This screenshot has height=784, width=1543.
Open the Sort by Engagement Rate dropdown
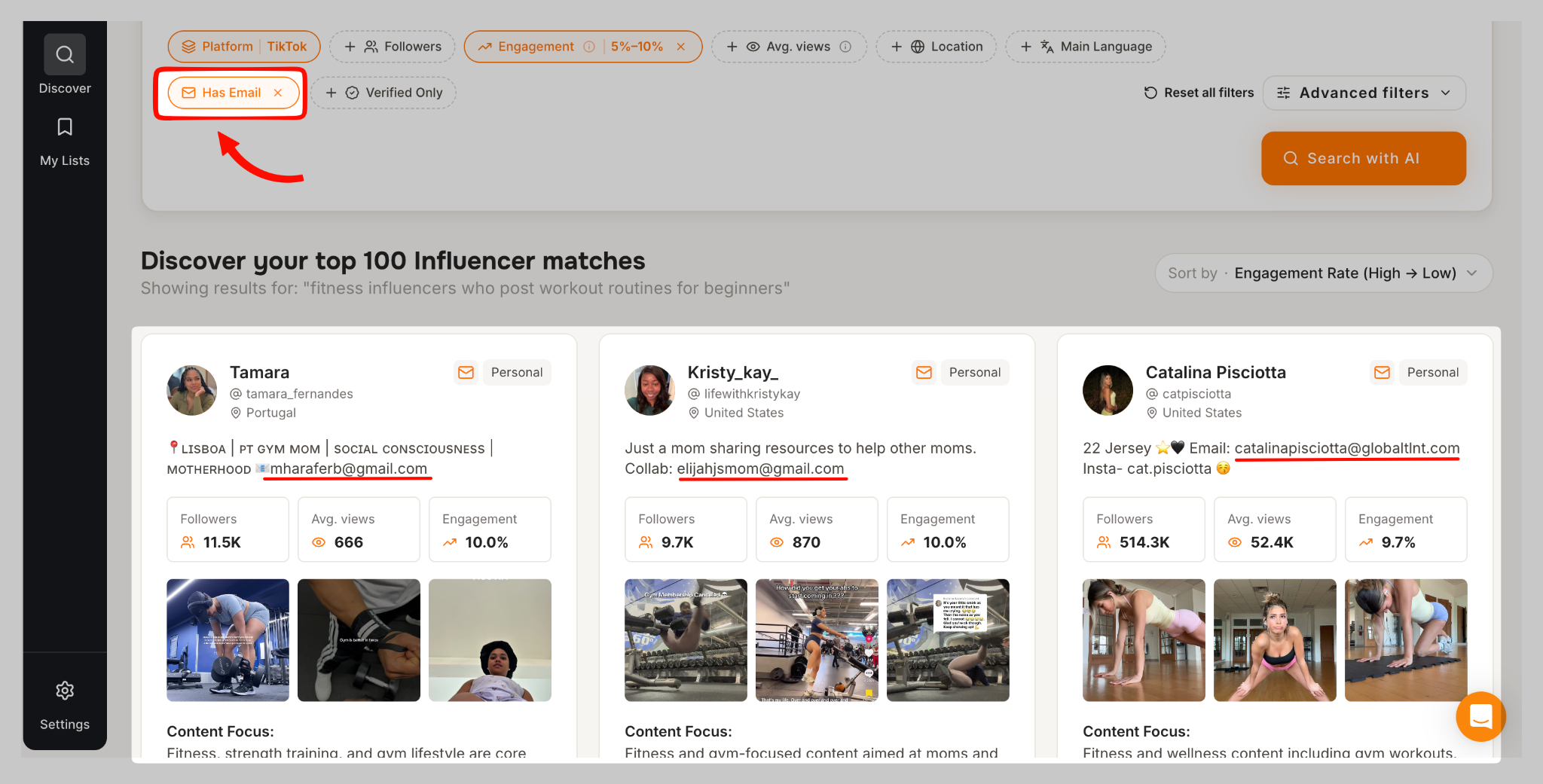pyautogui.click(x=1322, y=273)
